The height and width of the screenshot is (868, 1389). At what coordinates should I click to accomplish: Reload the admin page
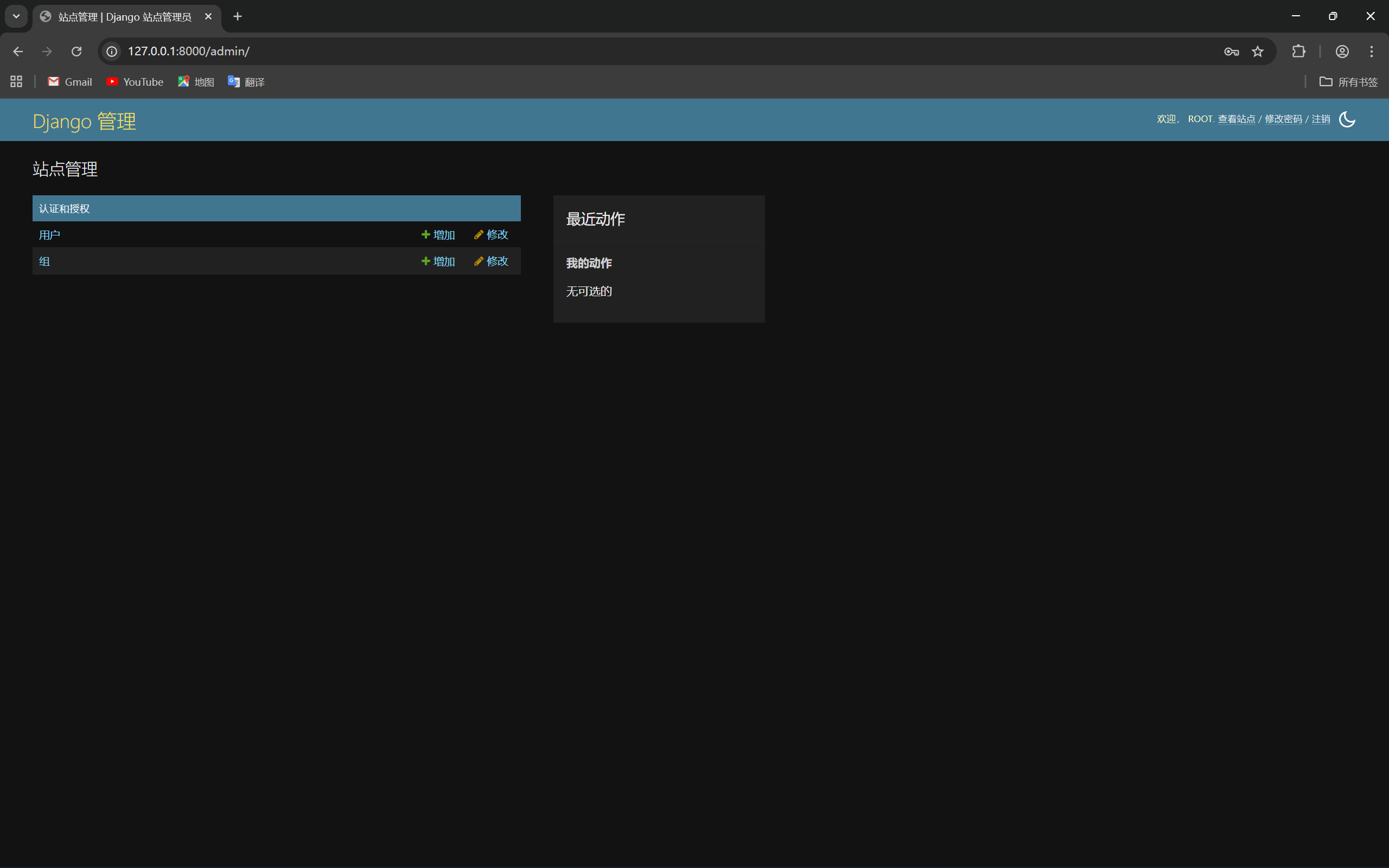coord(77,52)
